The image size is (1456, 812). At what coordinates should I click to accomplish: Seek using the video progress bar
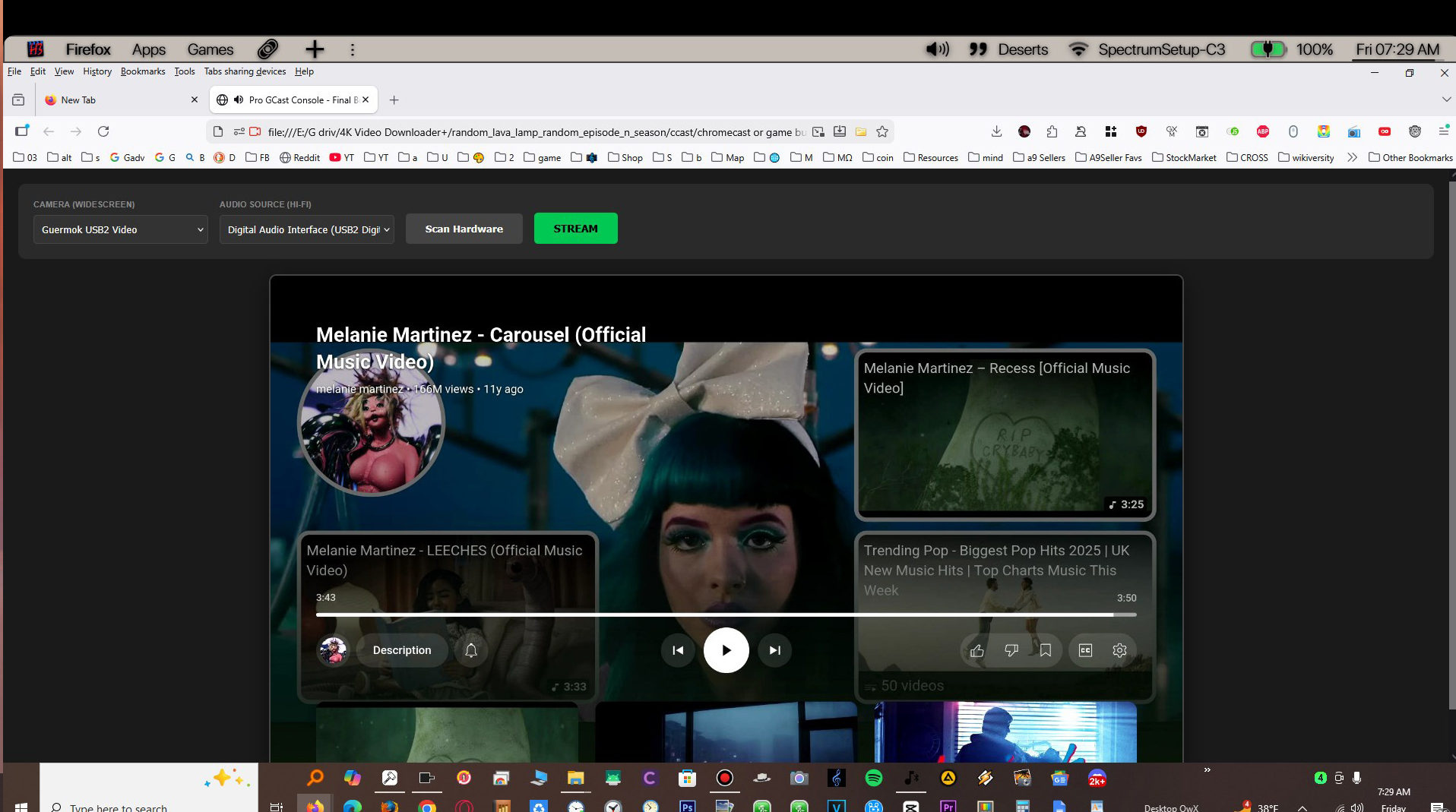pyautogui.click(x=726, y=615)
